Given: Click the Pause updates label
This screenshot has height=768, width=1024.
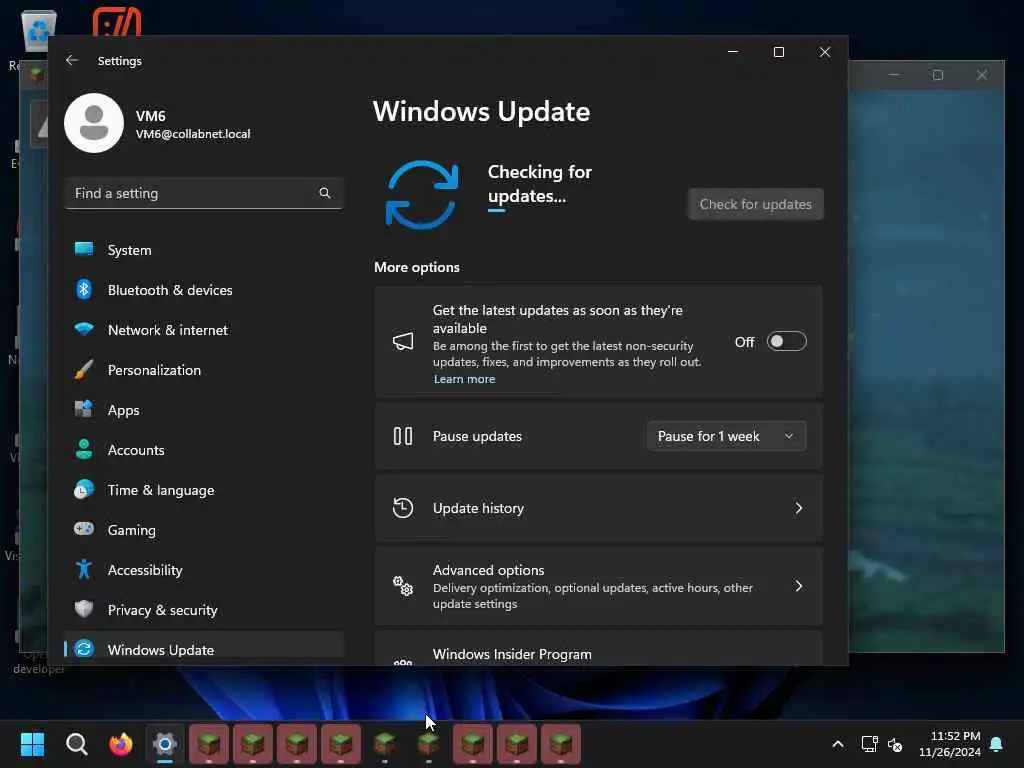Looking at the screenshot, I should tap(477, 436).
